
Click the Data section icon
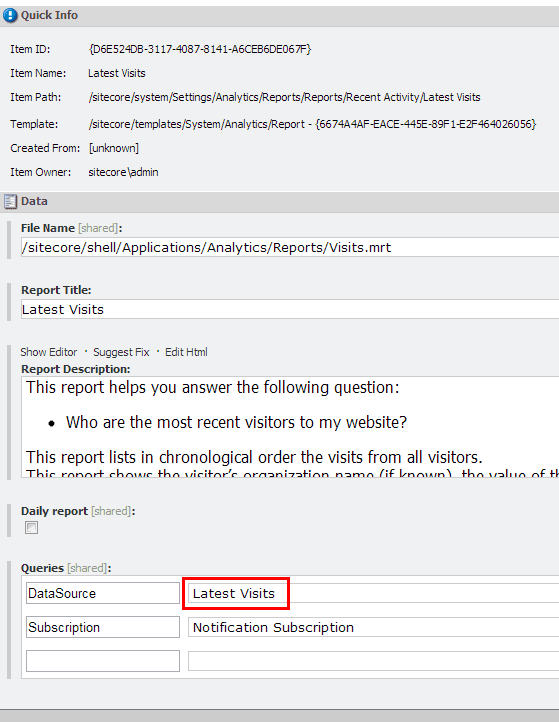pos(10,201)
